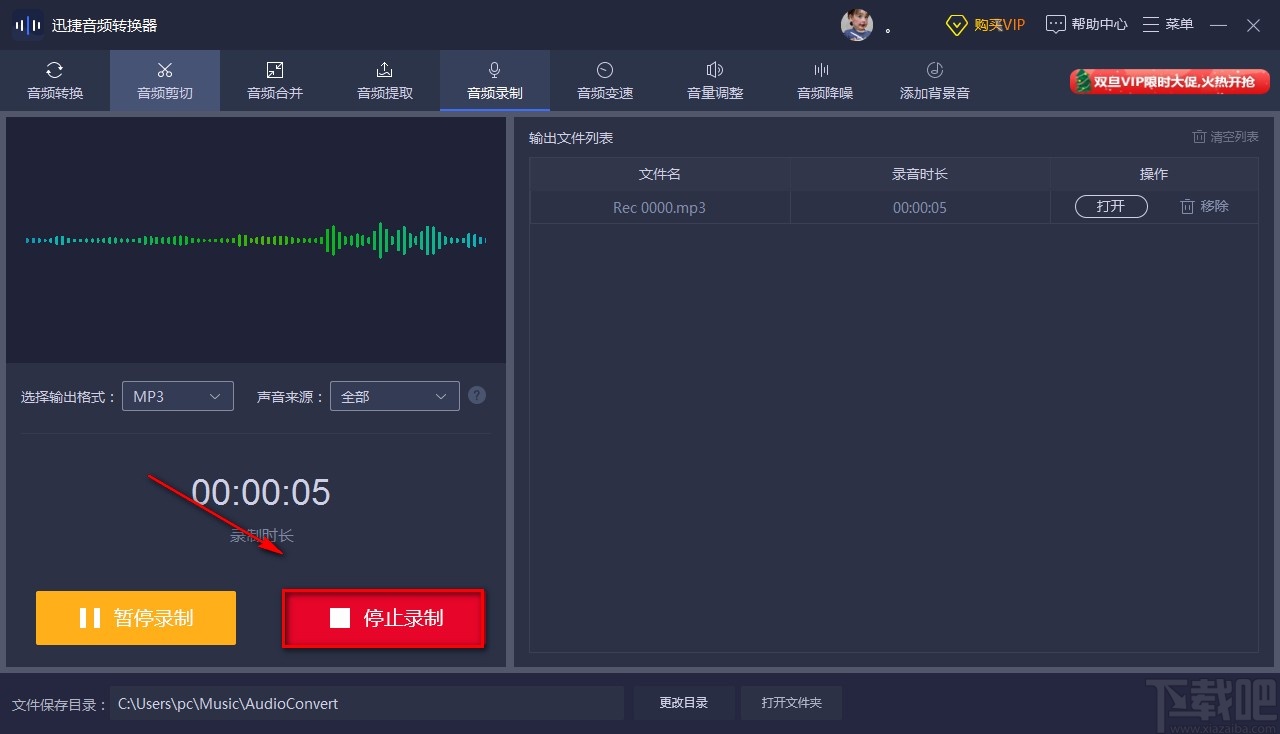Open the 音量调整 volume adjustment tool
The height and width of the screenshot is (734, 1280).
714,80
